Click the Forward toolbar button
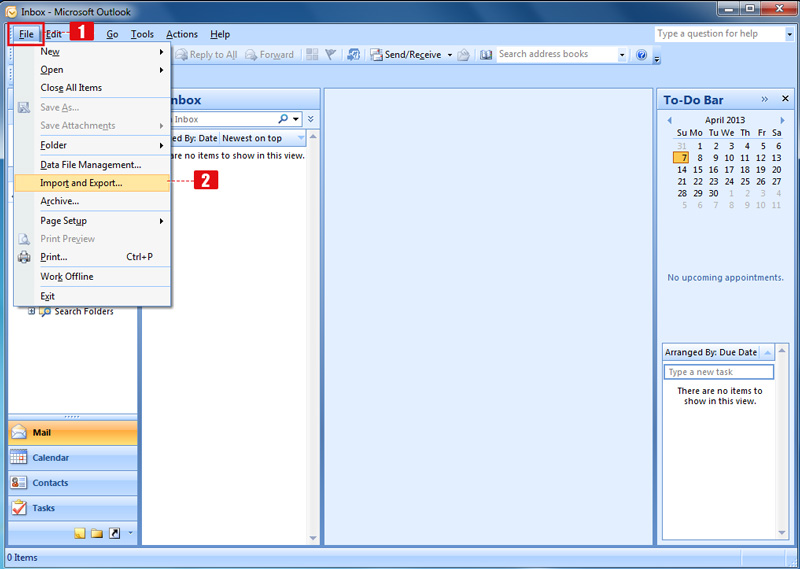 tap(269, 55)
